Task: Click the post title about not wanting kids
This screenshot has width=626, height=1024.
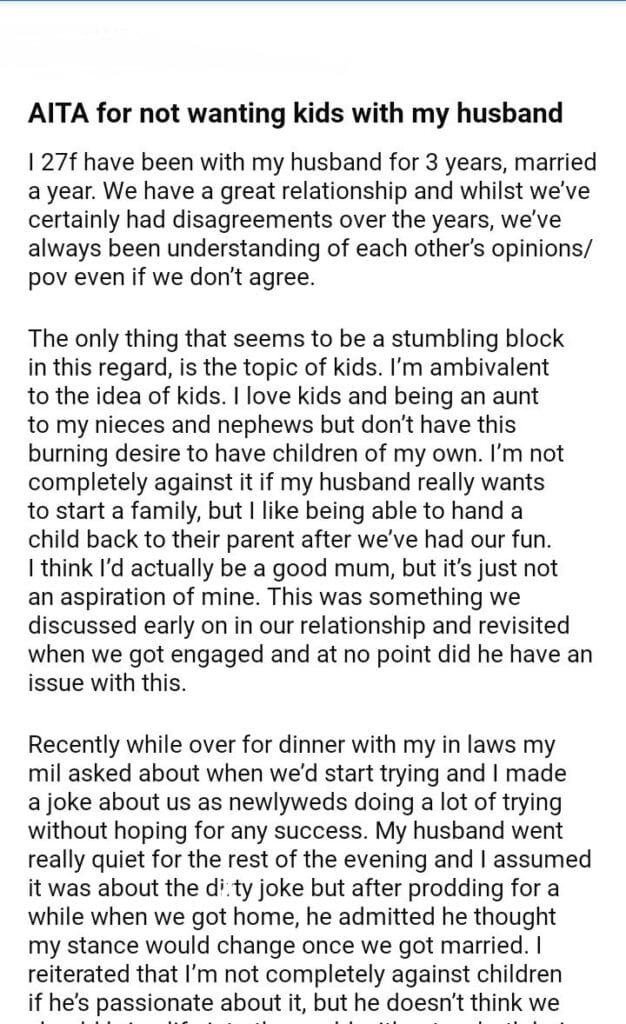Action: pyautogui.click(x=295, y=114)
